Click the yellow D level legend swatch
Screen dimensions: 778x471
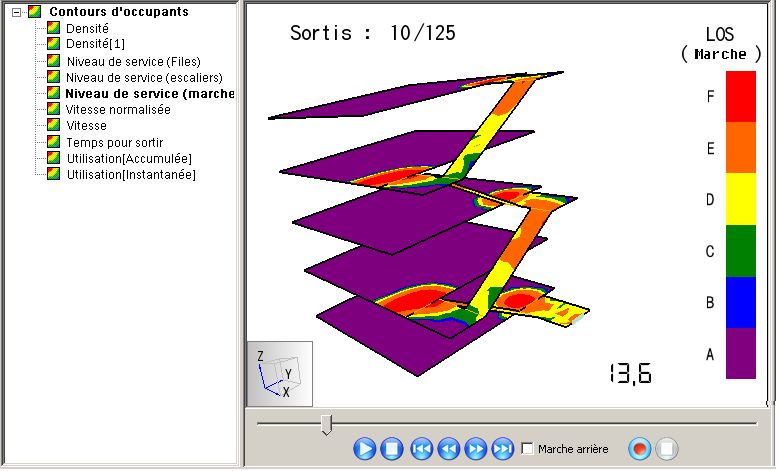[x=741, y=199]
